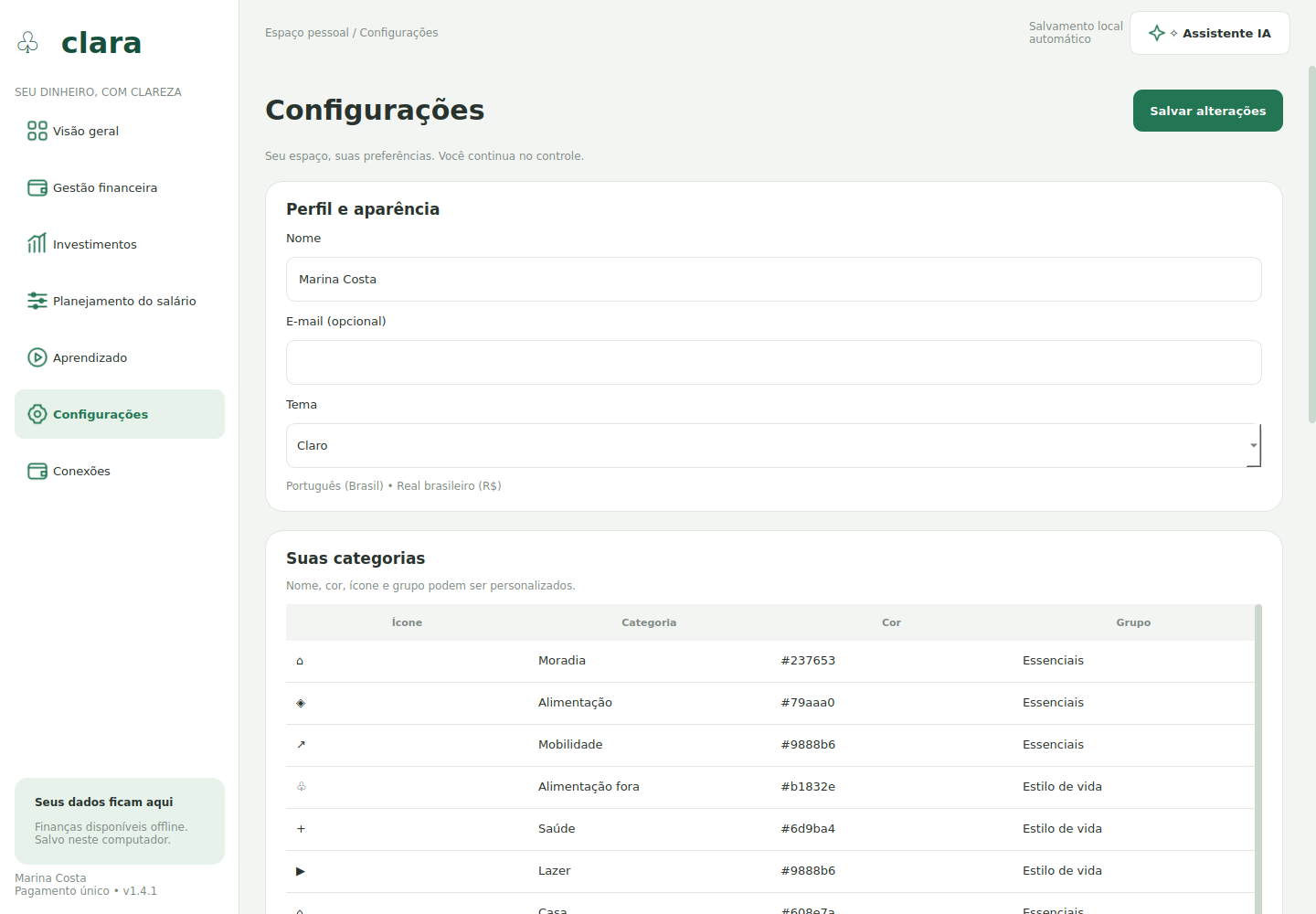
Task: Click the Saúde plus icon
Action: point(301,829)
